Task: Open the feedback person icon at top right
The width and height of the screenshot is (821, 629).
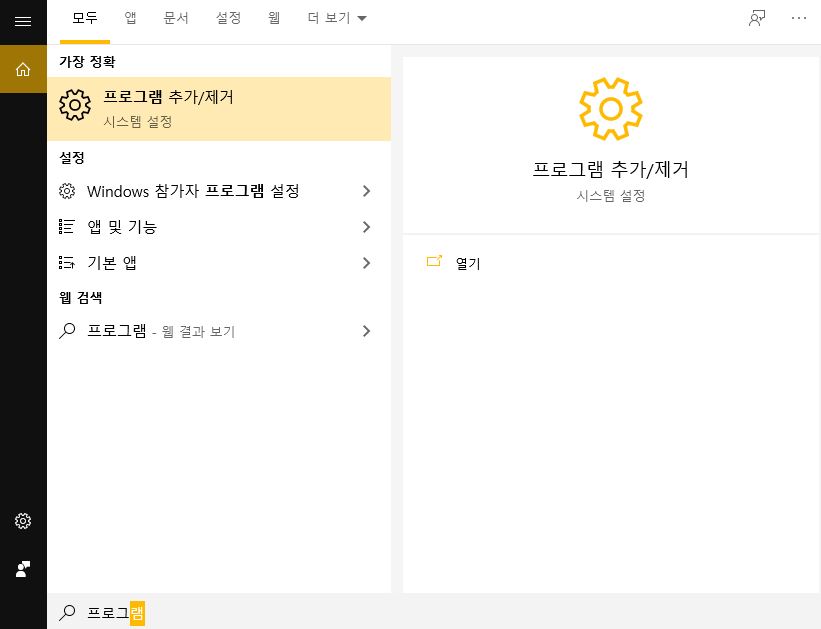Action: (x=757, y=18)
